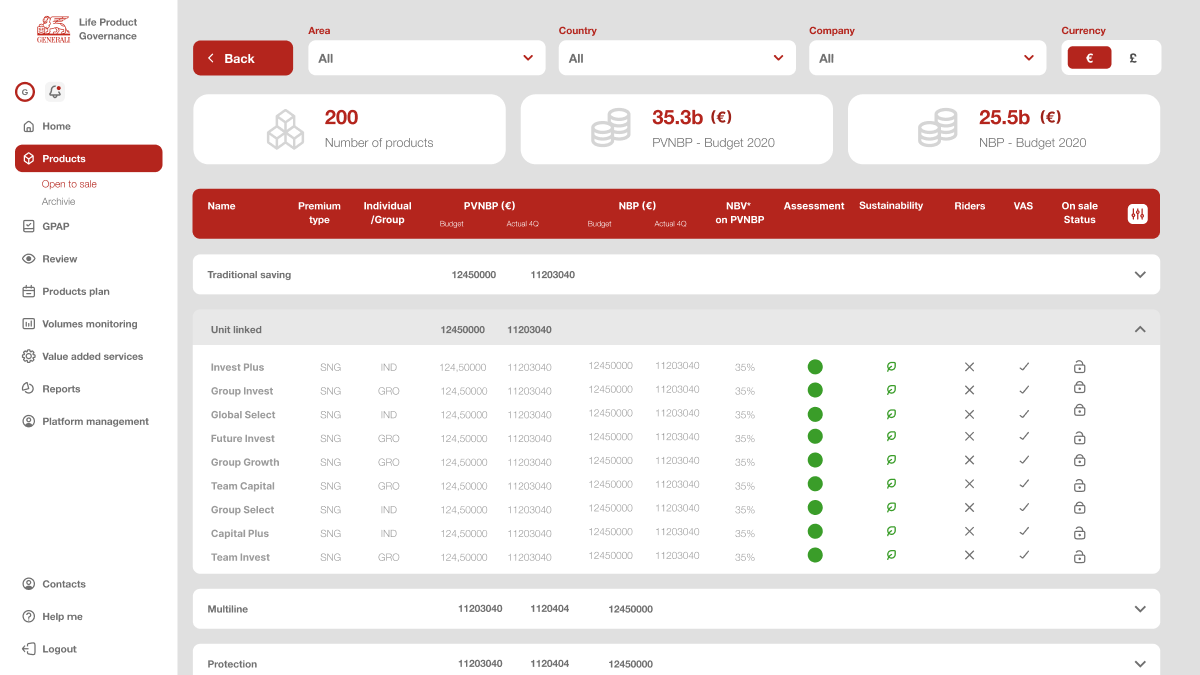
Task: Switch currency to Euro
Action: coord(1089,58)
